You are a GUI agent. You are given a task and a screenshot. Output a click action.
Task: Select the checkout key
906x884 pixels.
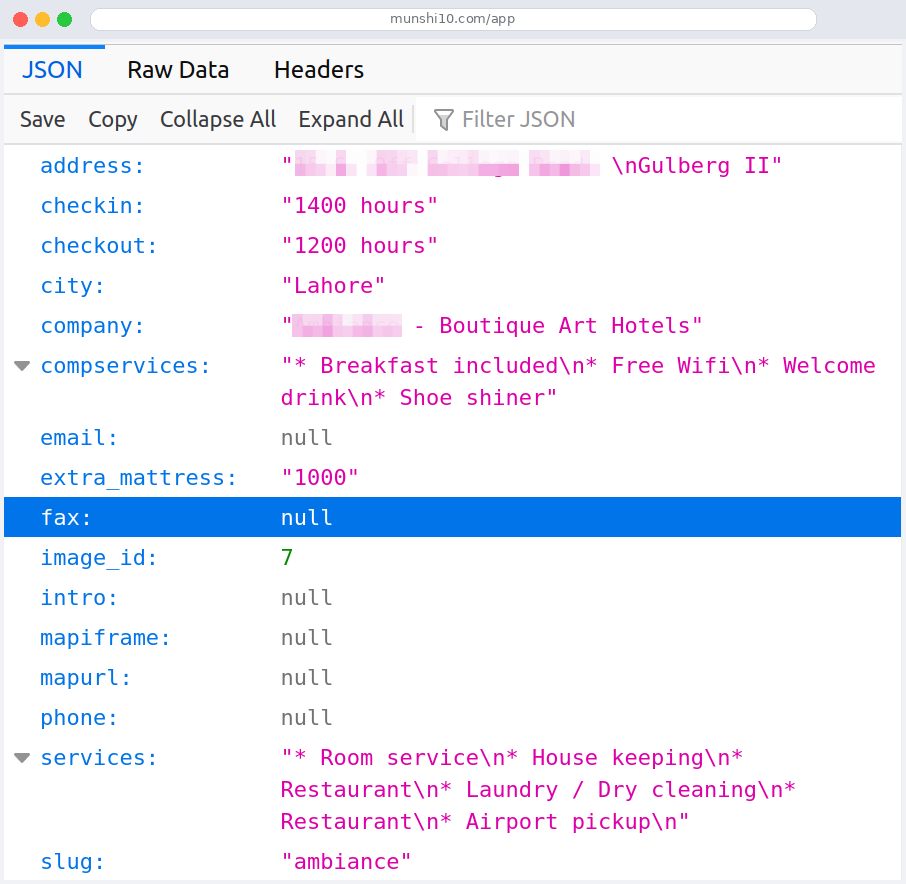99,246
